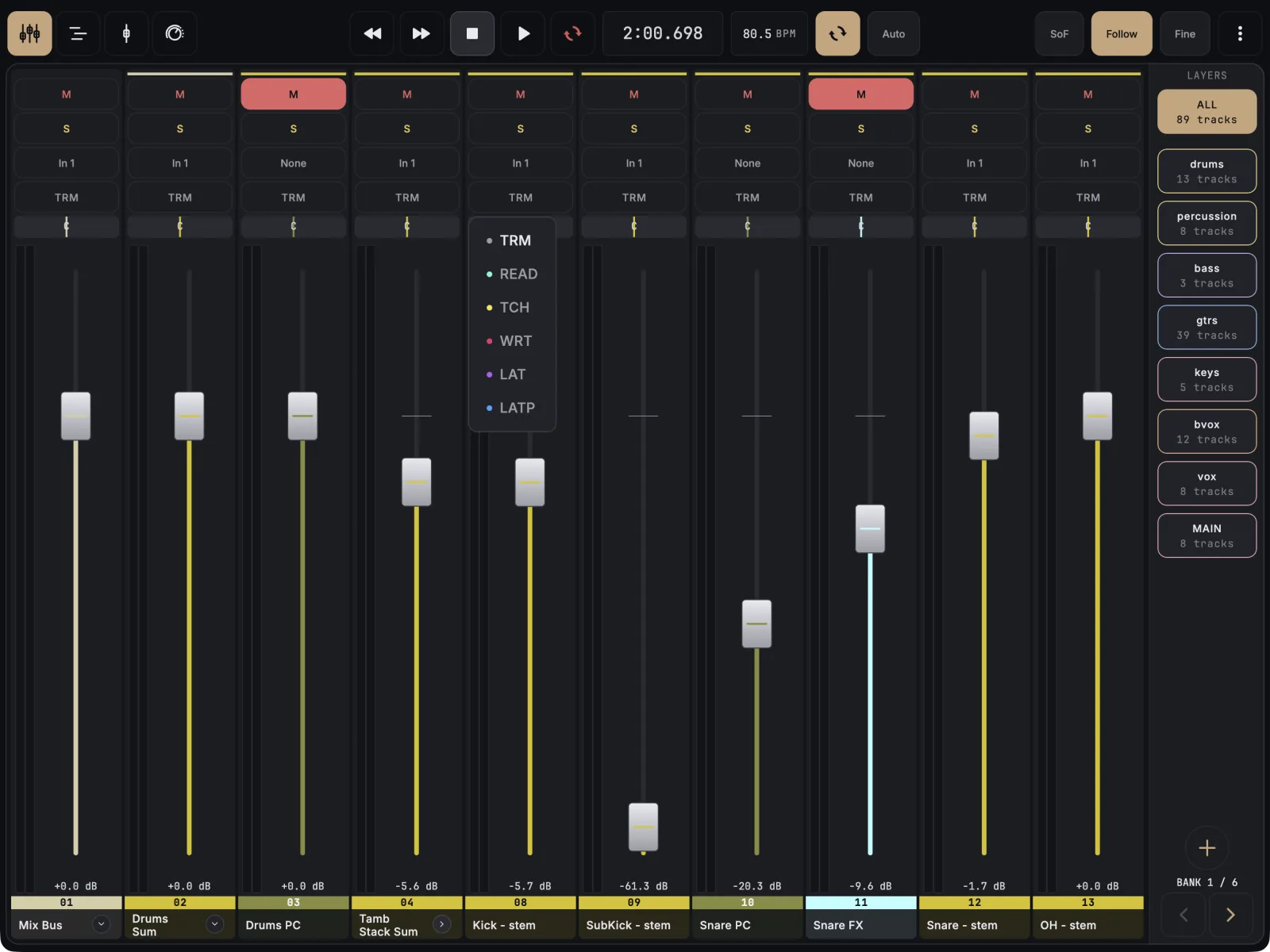Screen dimensions: 1270x952
Task: Toggle the Follow button
Action: [1122, 33]
